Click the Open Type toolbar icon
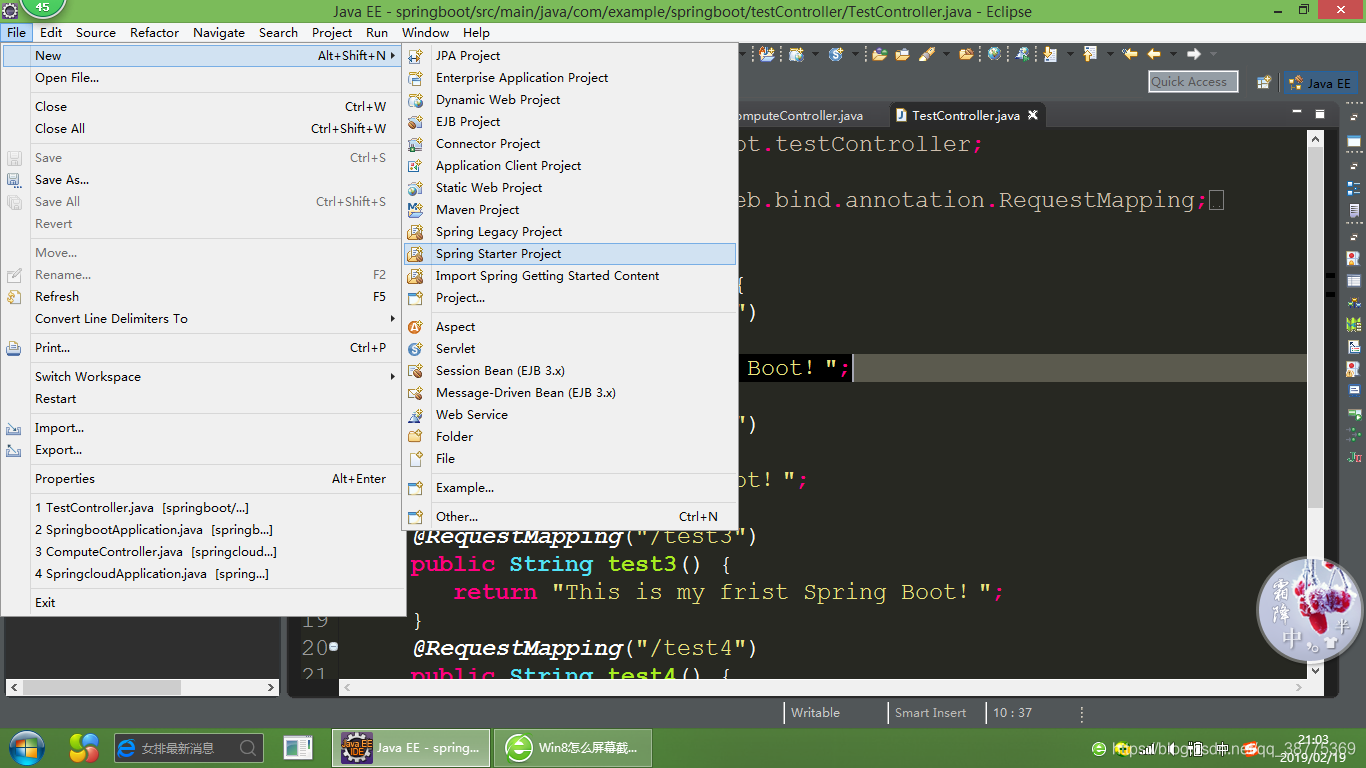The height and width of the screenshot is (768, 1366). point(878,54)
